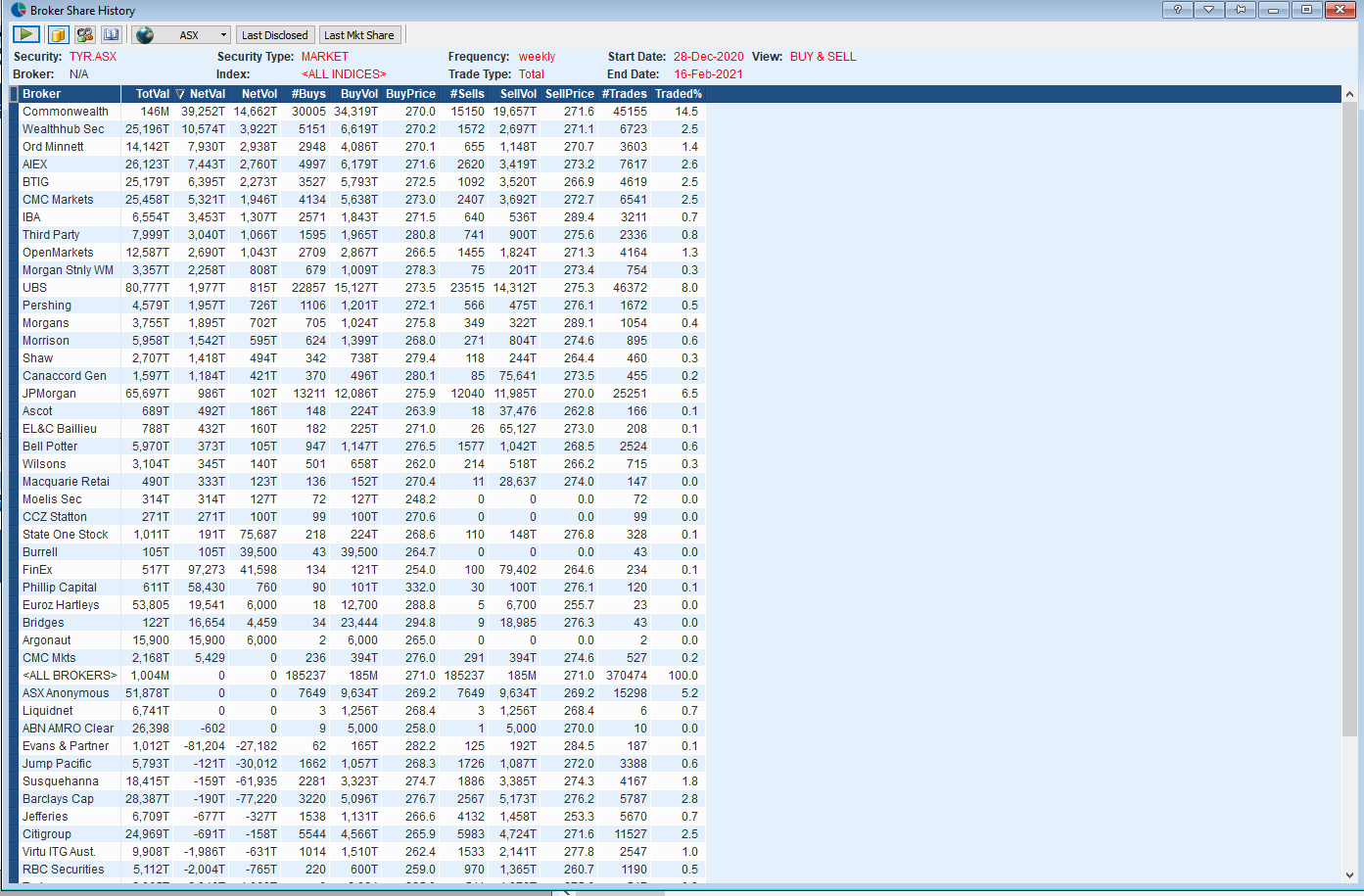
Task: Select the Euroz Hartleys broker row
Action: (x=361, y=605)
